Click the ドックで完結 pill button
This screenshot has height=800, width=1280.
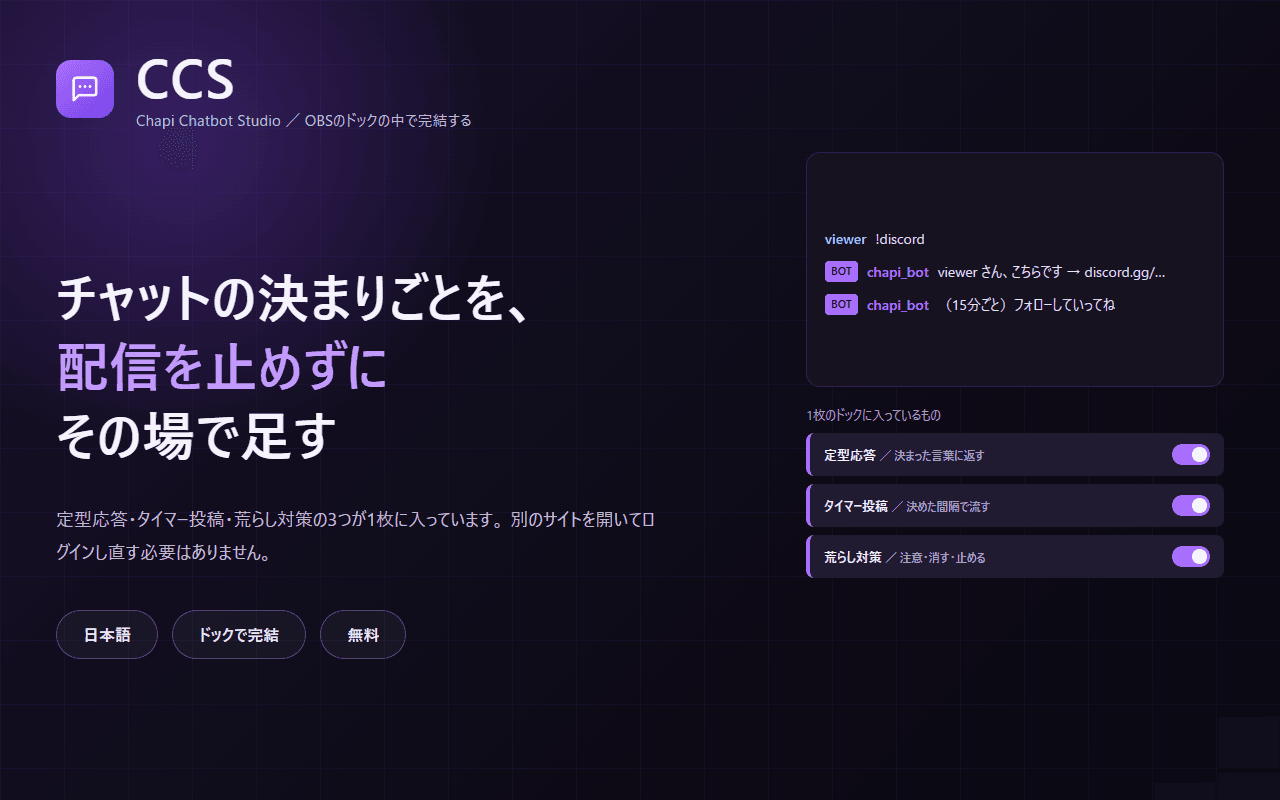point(239,635)
